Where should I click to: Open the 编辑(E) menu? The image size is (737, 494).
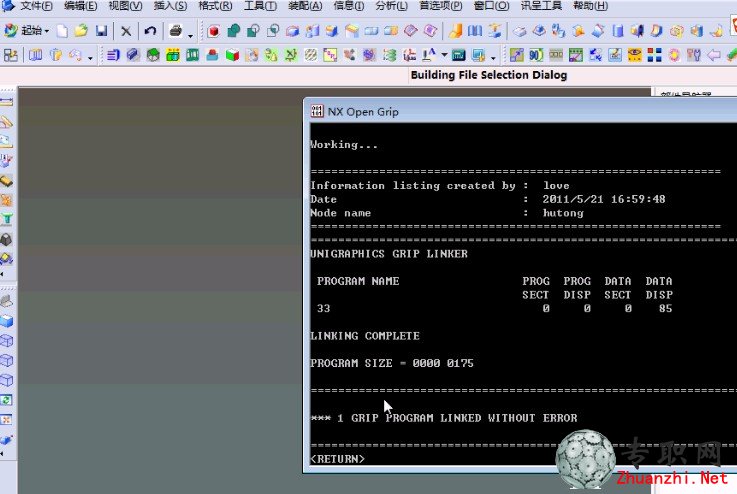pos(80,6)
